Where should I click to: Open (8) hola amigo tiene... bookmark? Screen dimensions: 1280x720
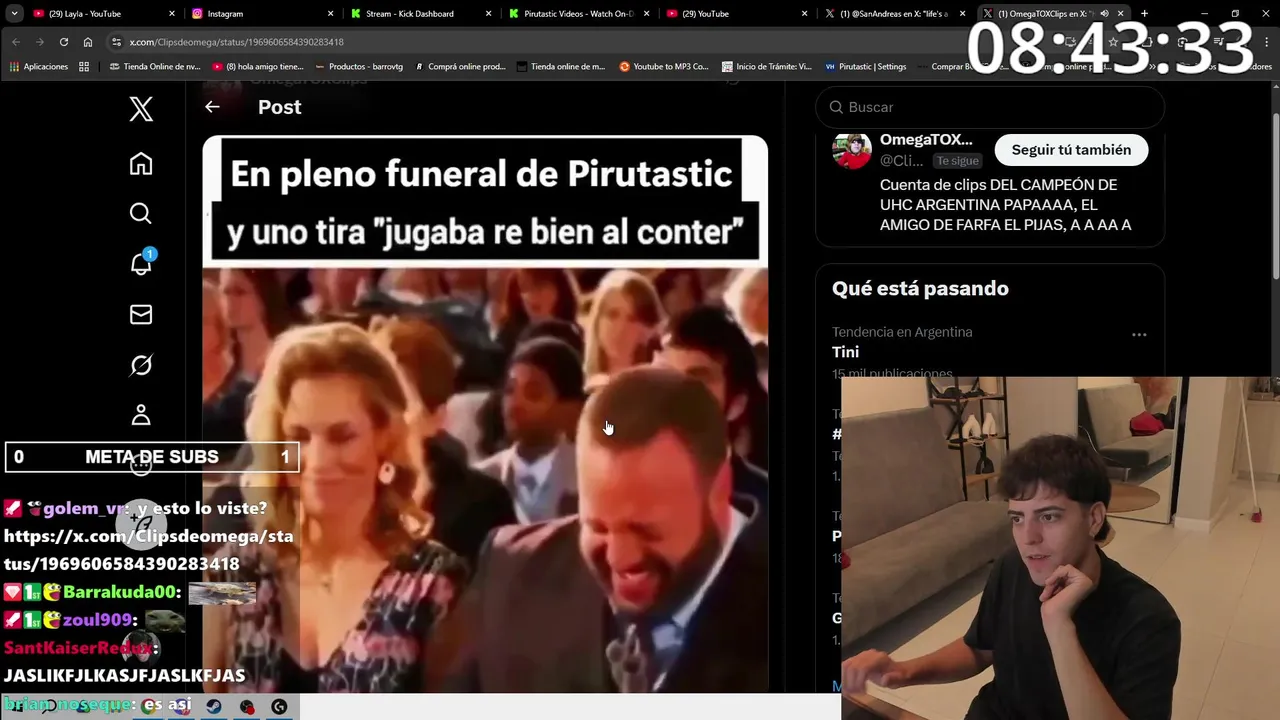click(x=258, y=67)
